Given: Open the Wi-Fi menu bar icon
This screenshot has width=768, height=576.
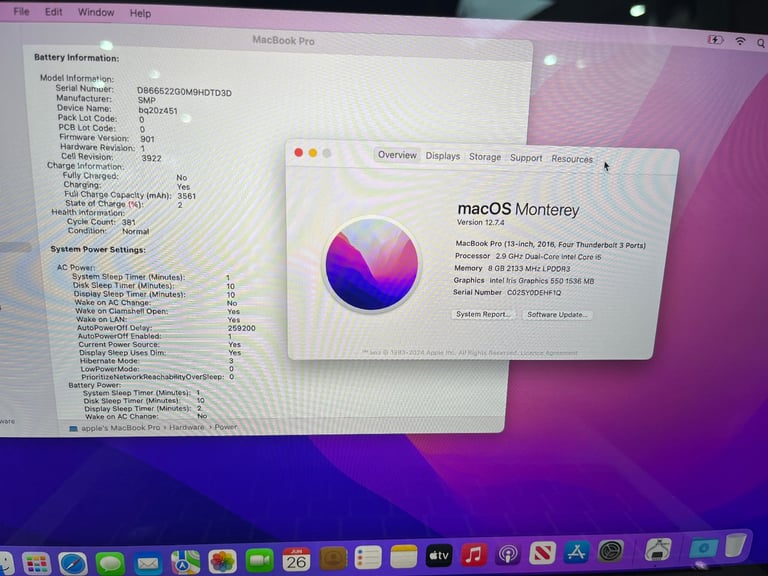Looking at the screenshot, I should click(740, 42).
